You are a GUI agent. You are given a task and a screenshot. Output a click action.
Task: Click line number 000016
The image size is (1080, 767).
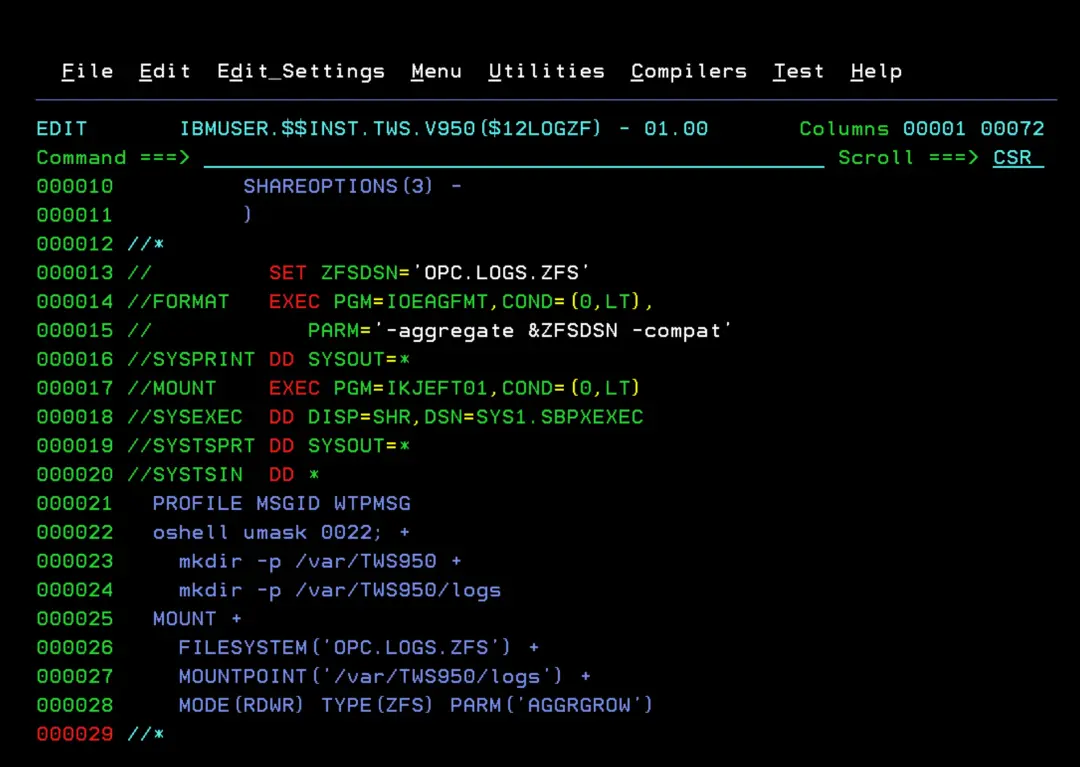click(x=74, y=360)
